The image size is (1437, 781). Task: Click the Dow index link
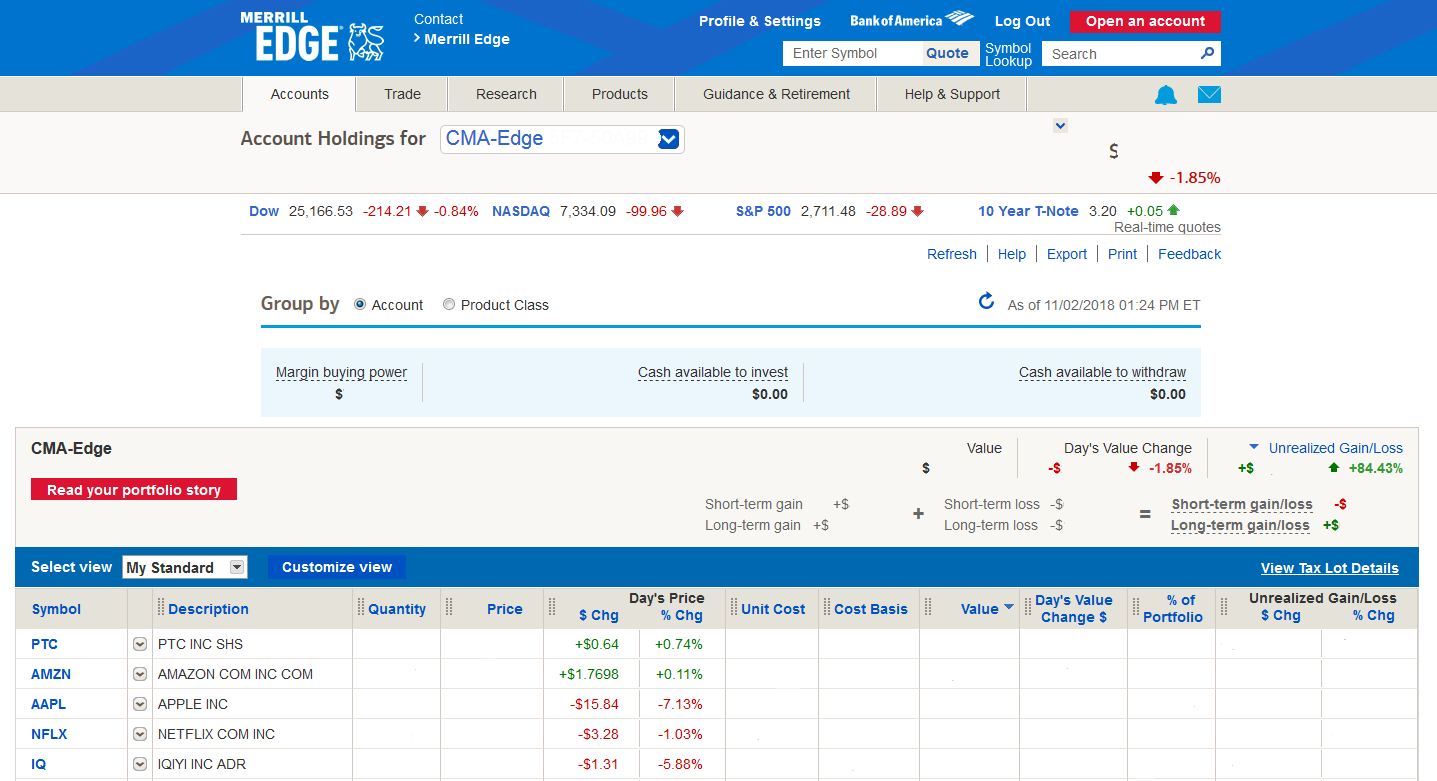(x=264, y=211)
